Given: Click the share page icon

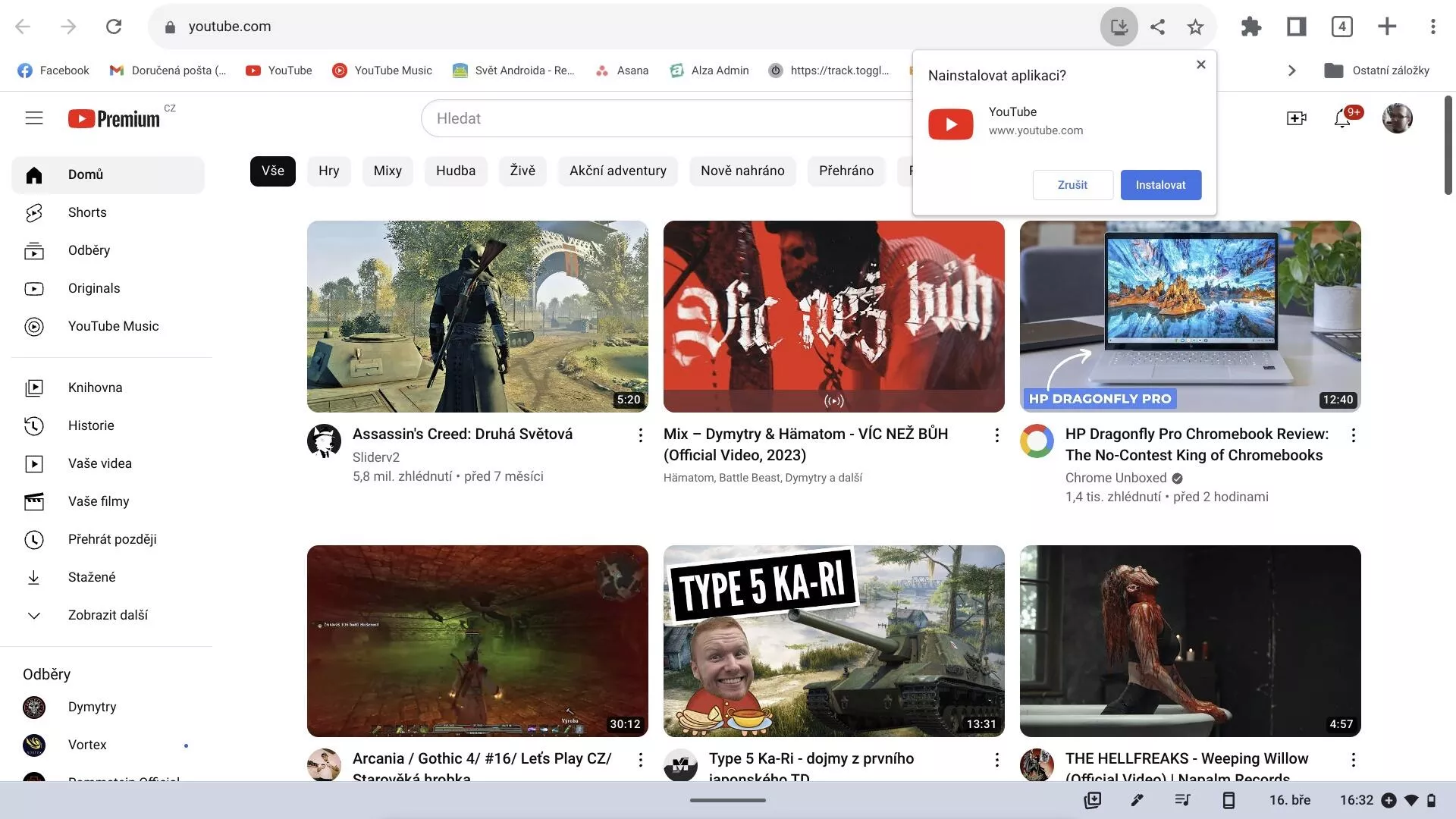Looking at the screenshot, I should click(1157, 27).
